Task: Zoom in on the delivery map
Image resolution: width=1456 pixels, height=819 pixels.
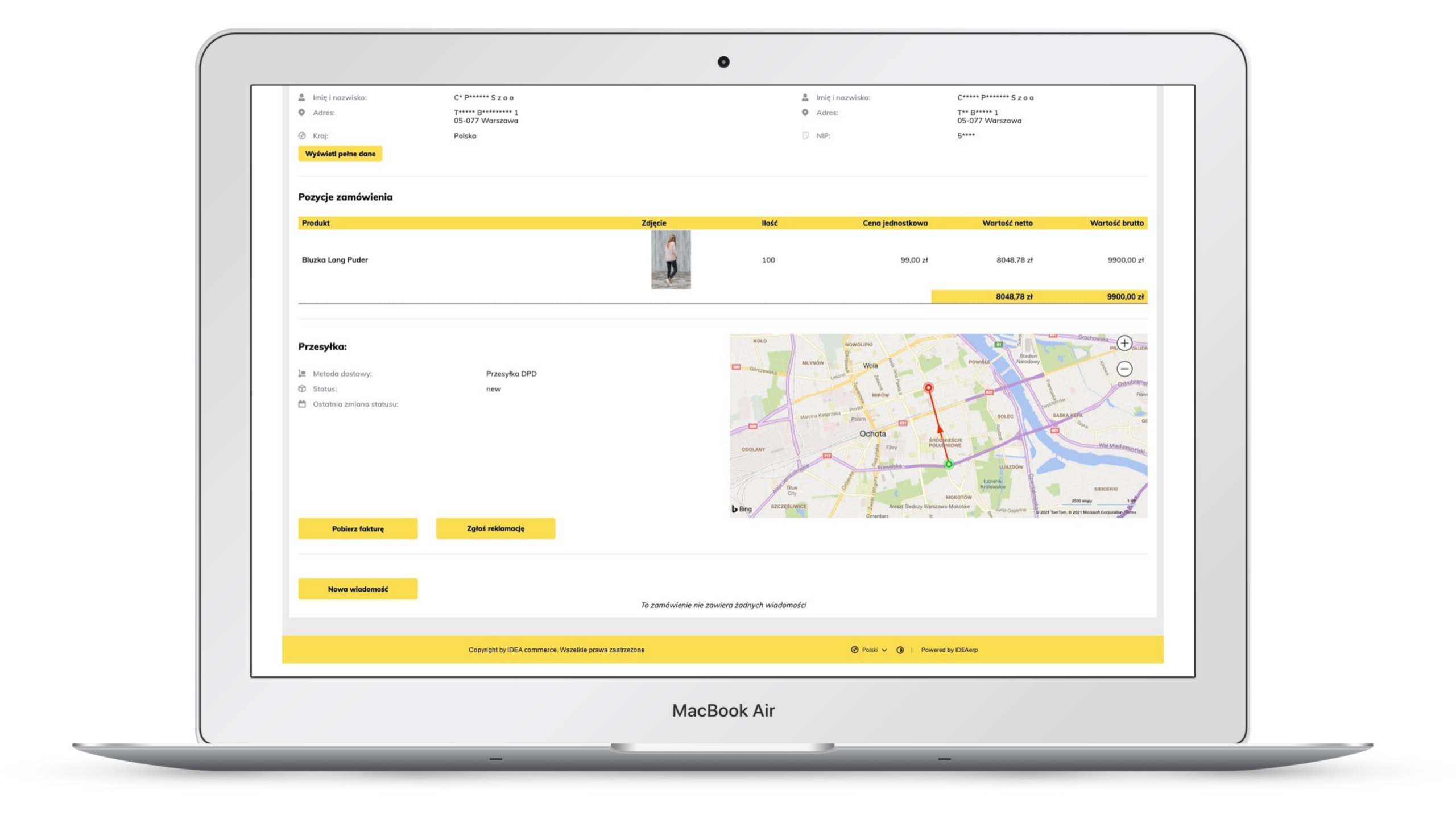Action: tap(1124, 343)
